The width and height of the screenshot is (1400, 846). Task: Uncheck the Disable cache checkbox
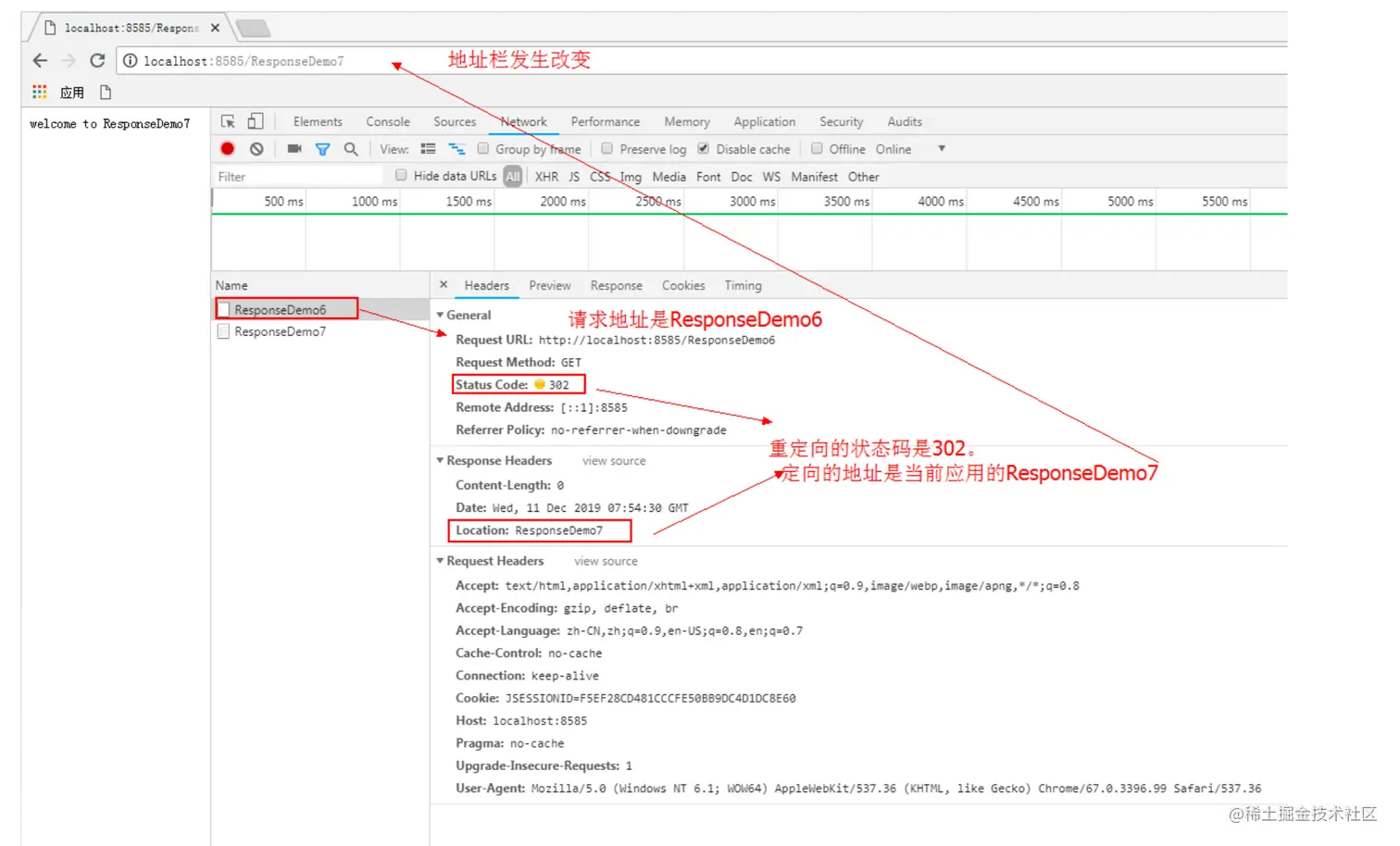tap(704, 148)
